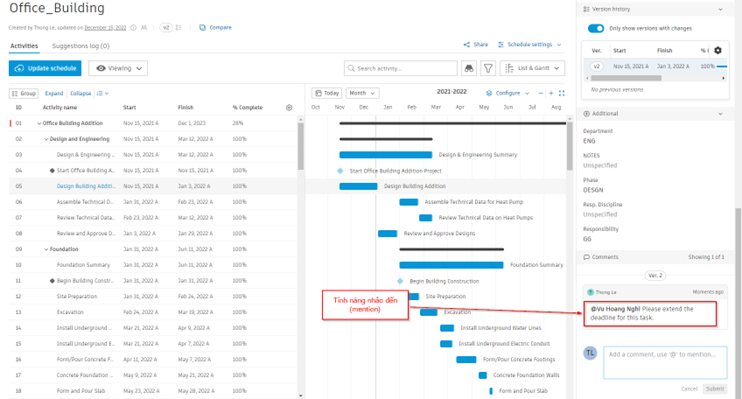
Task: Click the Group button
Action: tap(24, 93)
